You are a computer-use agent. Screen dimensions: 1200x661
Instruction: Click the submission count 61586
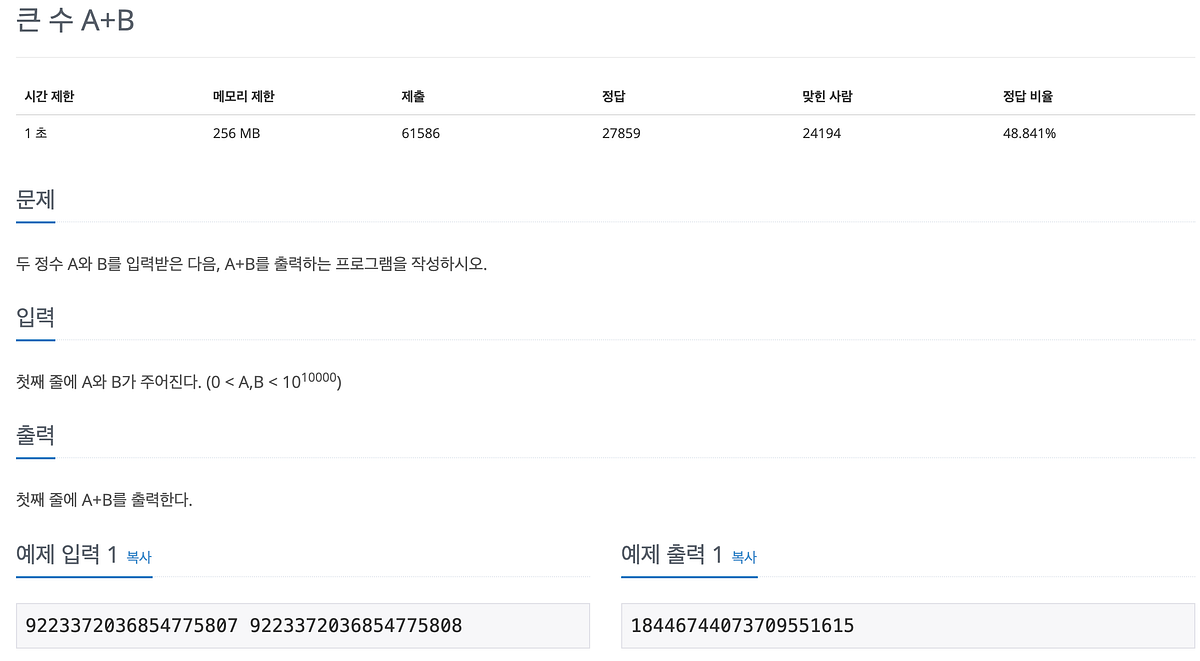(420, 132)
